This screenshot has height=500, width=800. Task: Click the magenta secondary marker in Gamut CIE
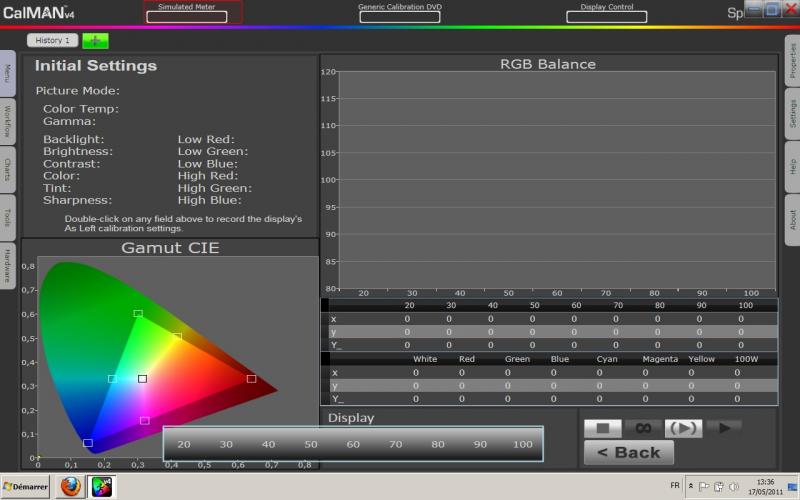coord(145,420)
